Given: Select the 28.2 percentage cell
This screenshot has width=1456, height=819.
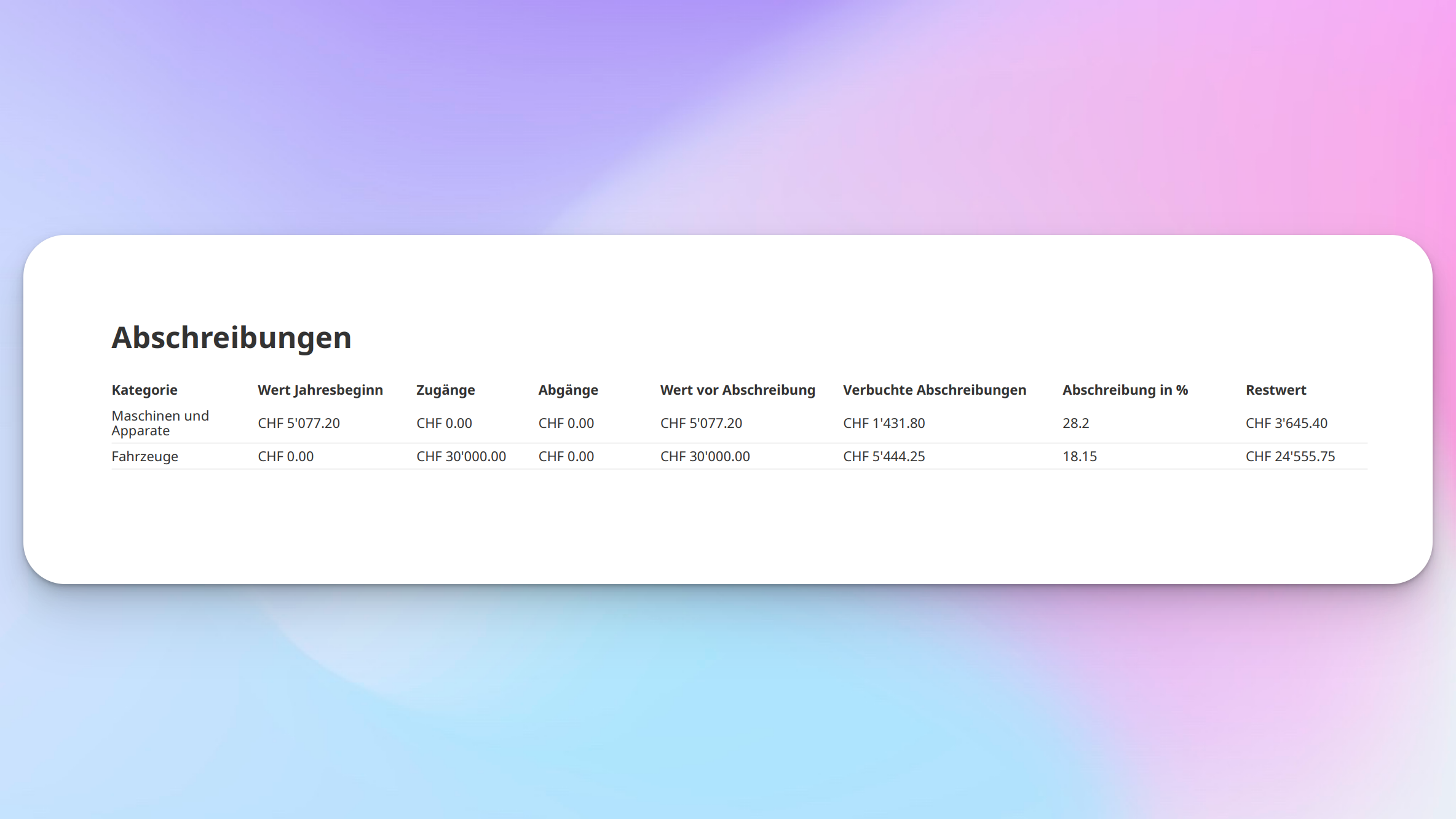Looking at the screenshot, I should point(1076,423).
